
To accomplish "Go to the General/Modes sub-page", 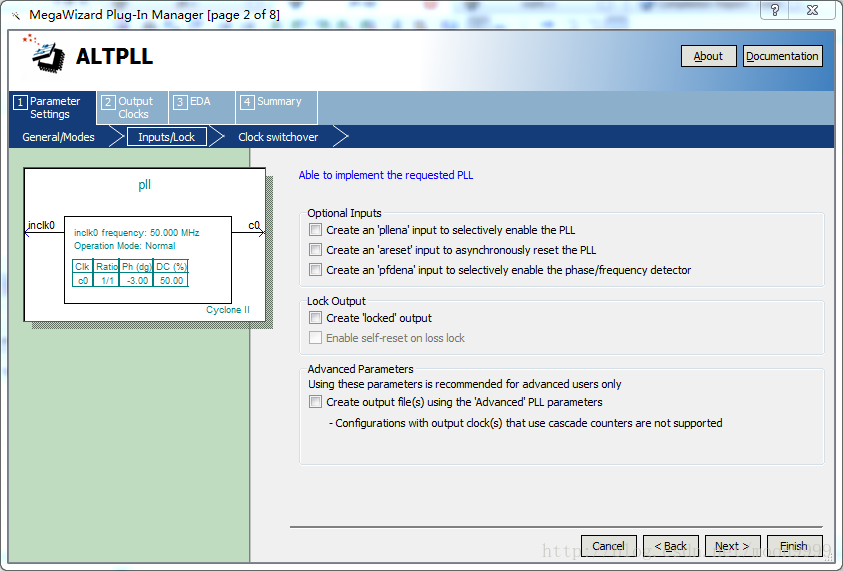I will click(x=58, y=137).
